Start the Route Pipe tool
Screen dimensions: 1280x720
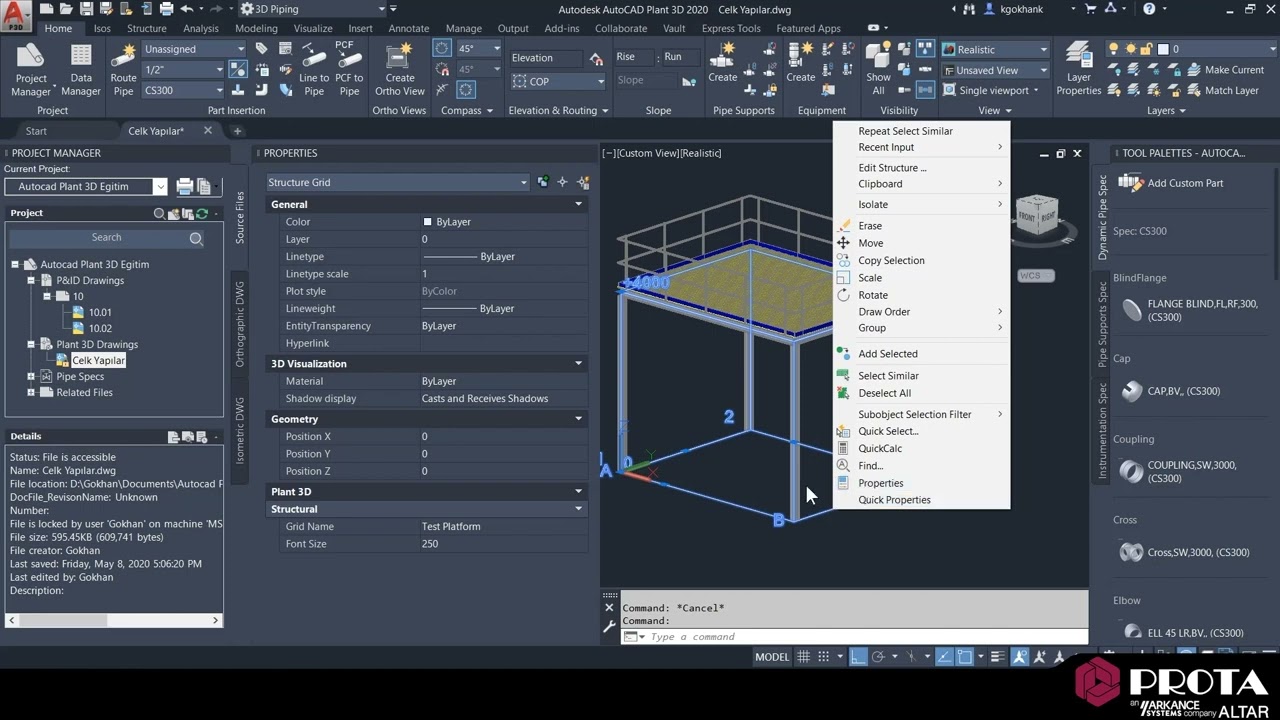click(x=123, y=70)
